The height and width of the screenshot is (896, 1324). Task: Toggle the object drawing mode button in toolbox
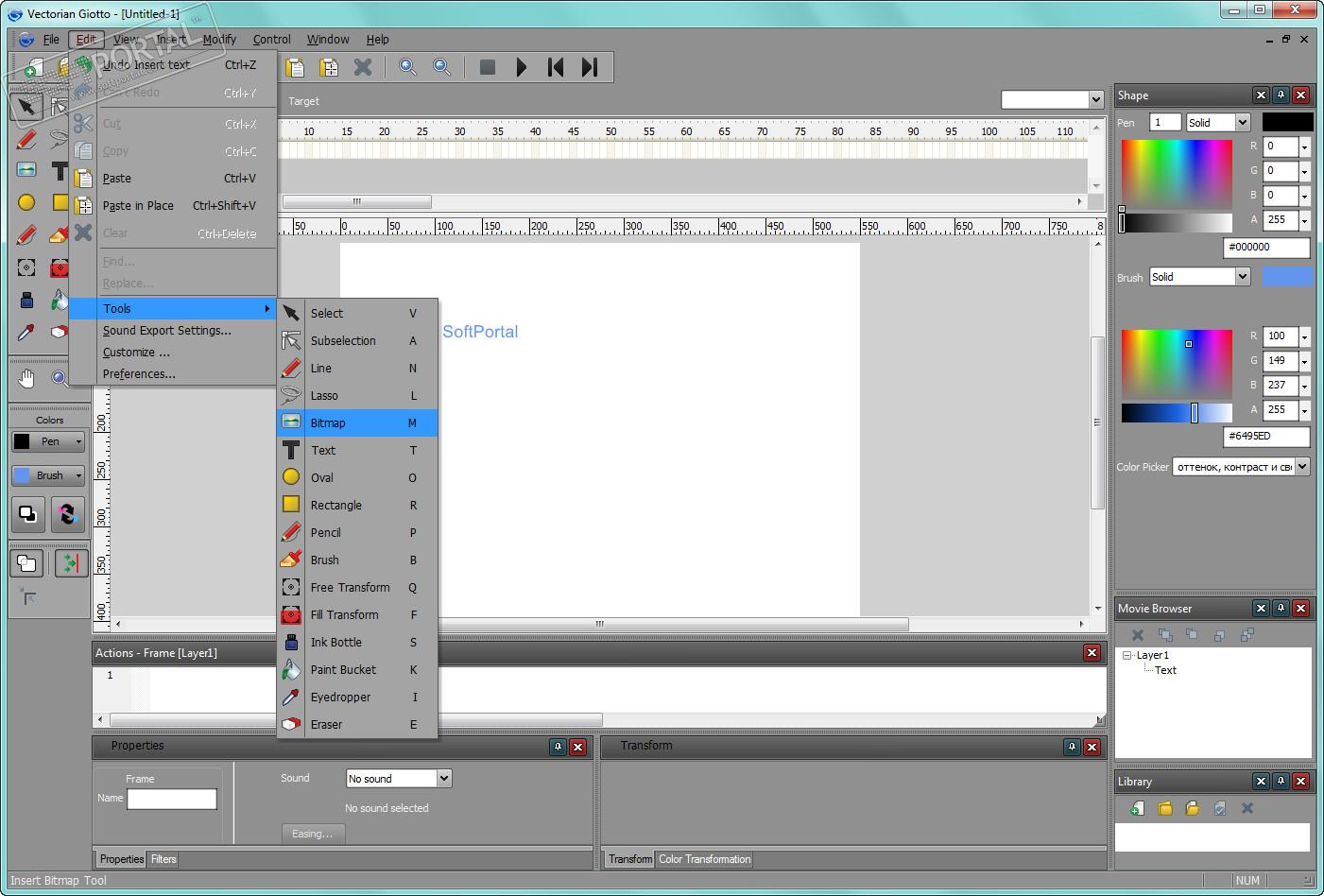coord(26,563)
